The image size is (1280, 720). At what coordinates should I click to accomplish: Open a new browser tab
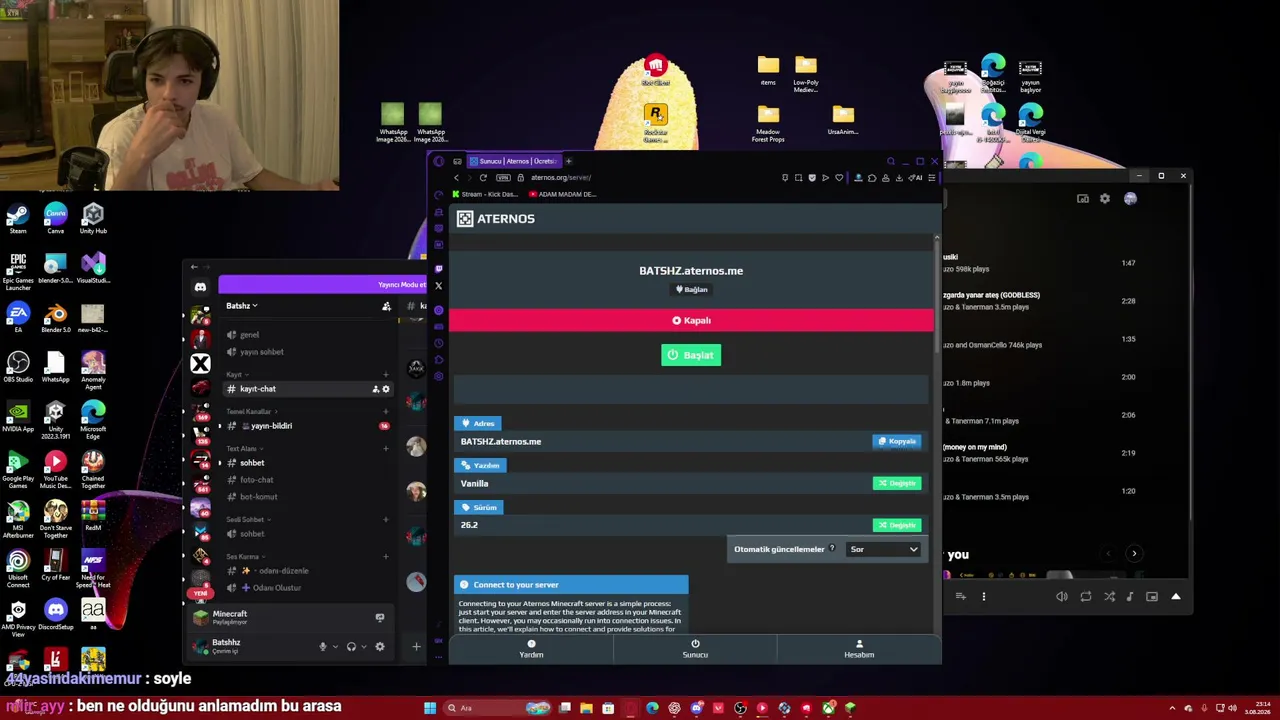[568, 161]
